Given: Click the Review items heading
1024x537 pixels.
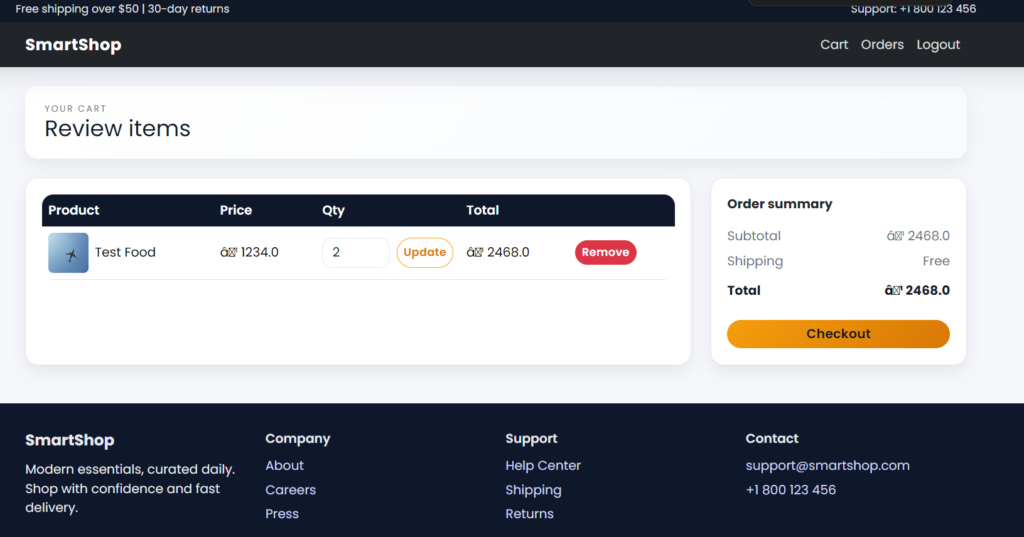Looking at the screenshot, I should pyautogui.click(x=118, y=128).
